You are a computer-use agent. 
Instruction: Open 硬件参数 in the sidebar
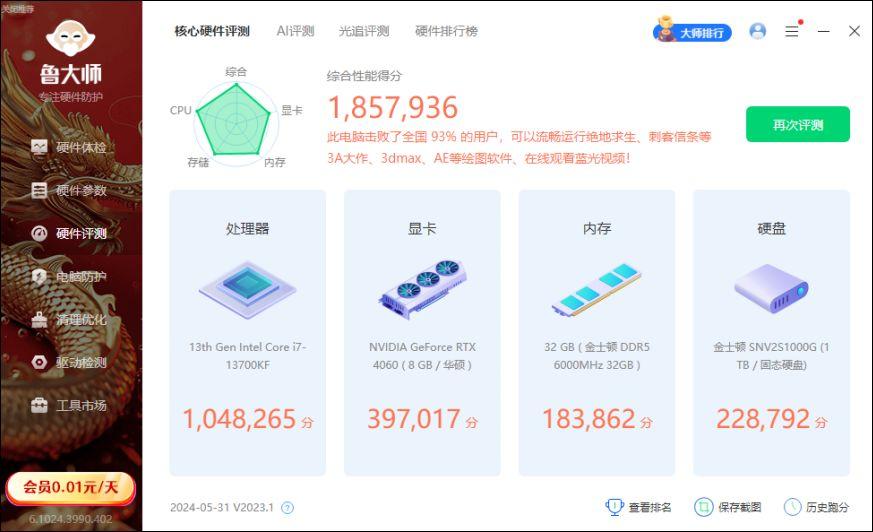pyautogui.click(x=71, y=190)
